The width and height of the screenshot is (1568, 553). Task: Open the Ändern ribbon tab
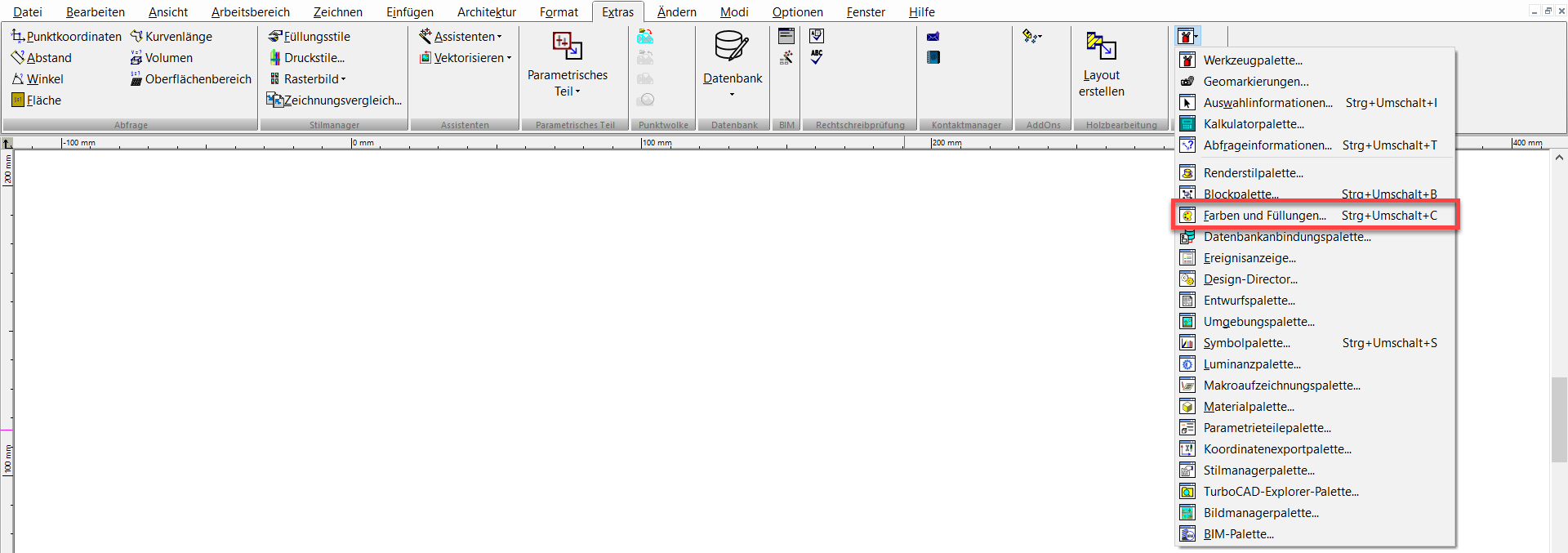(677, 12)
